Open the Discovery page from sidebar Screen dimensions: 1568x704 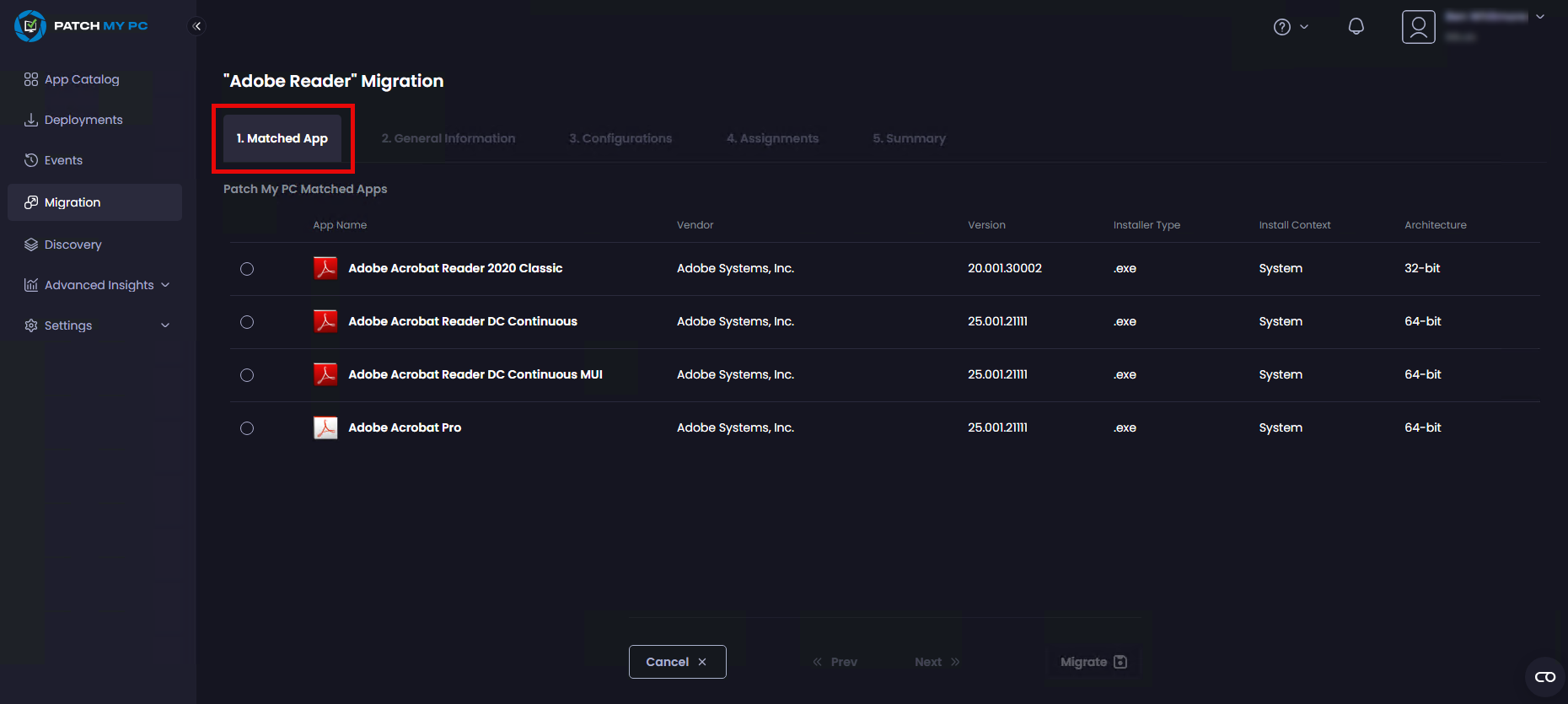[x=72, y=245]
